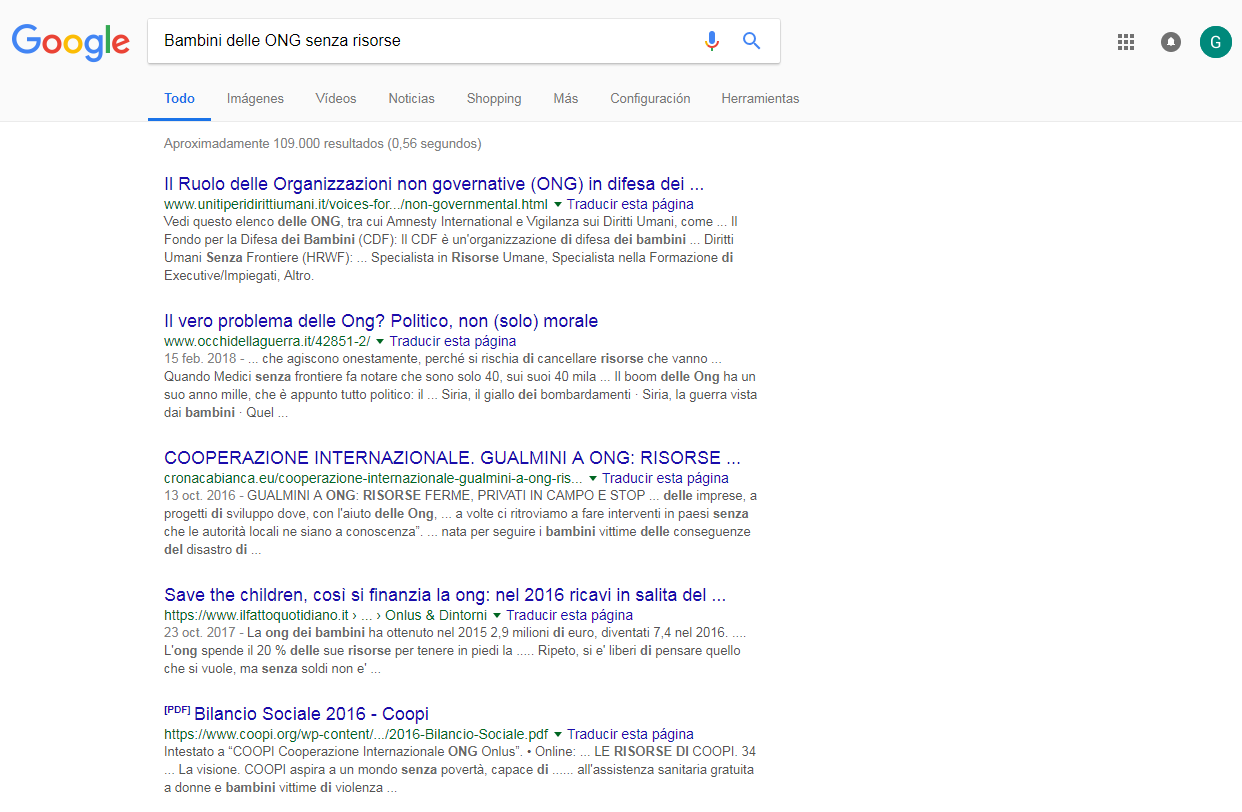Click the magnifying glass search button
Viewport: 1242px width, 812px height.
(x=751, y=41)
